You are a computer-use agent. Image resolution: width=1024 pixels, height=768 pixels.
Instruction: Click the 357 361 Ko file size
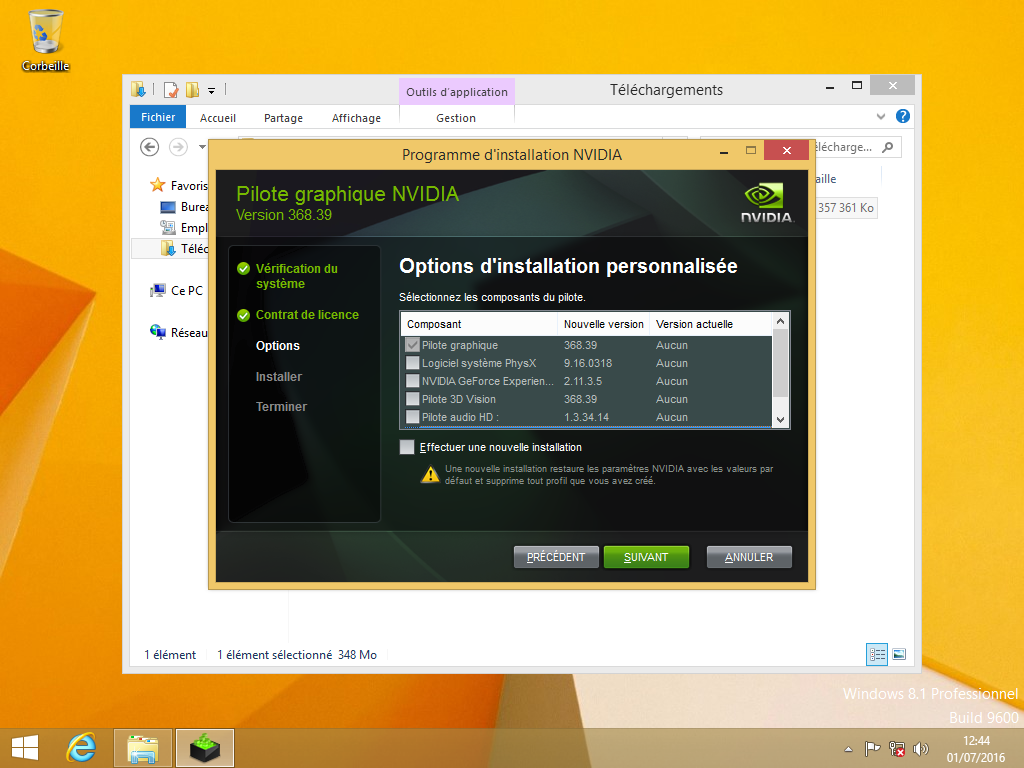click(x=846, y=208)
